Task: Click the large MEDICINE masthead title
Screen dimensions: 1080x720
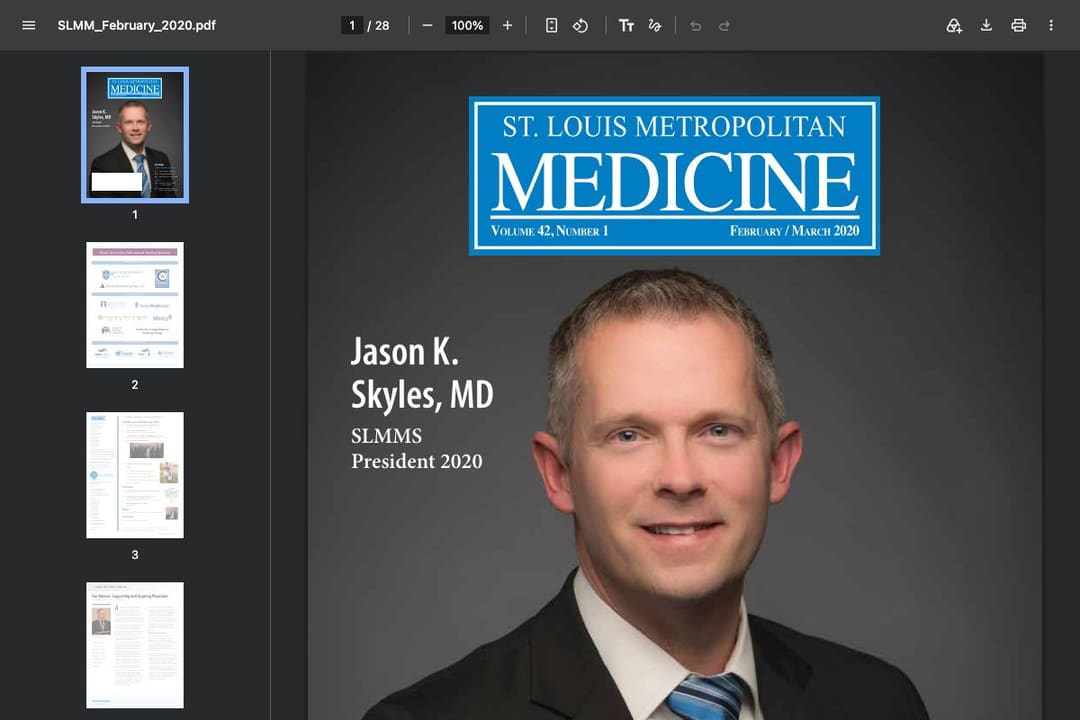Action: click(x=674, y=182)
